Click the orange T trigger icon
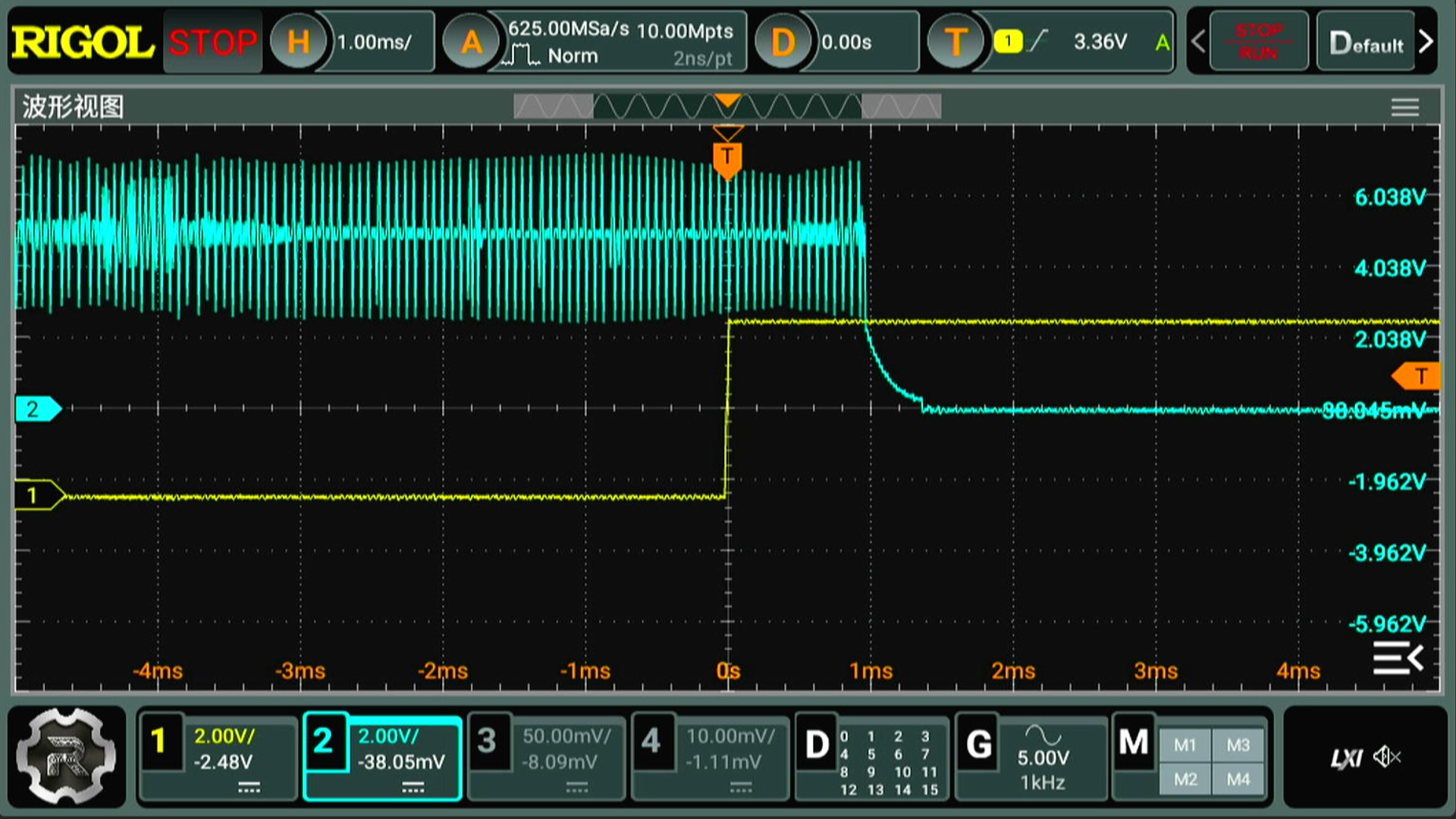The width and height of the screenshot is (1456, 819). 955,42
